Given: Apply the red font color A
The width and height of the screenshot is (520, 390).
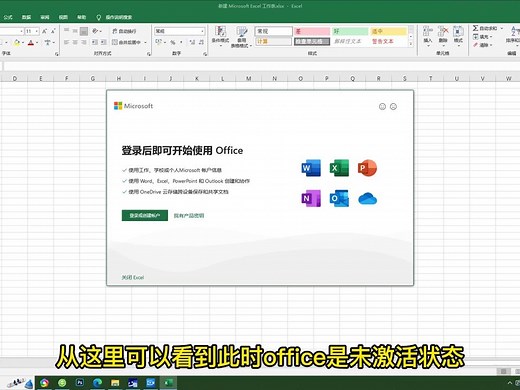Looking at the screenshot, I should click(x=31, y=42).
